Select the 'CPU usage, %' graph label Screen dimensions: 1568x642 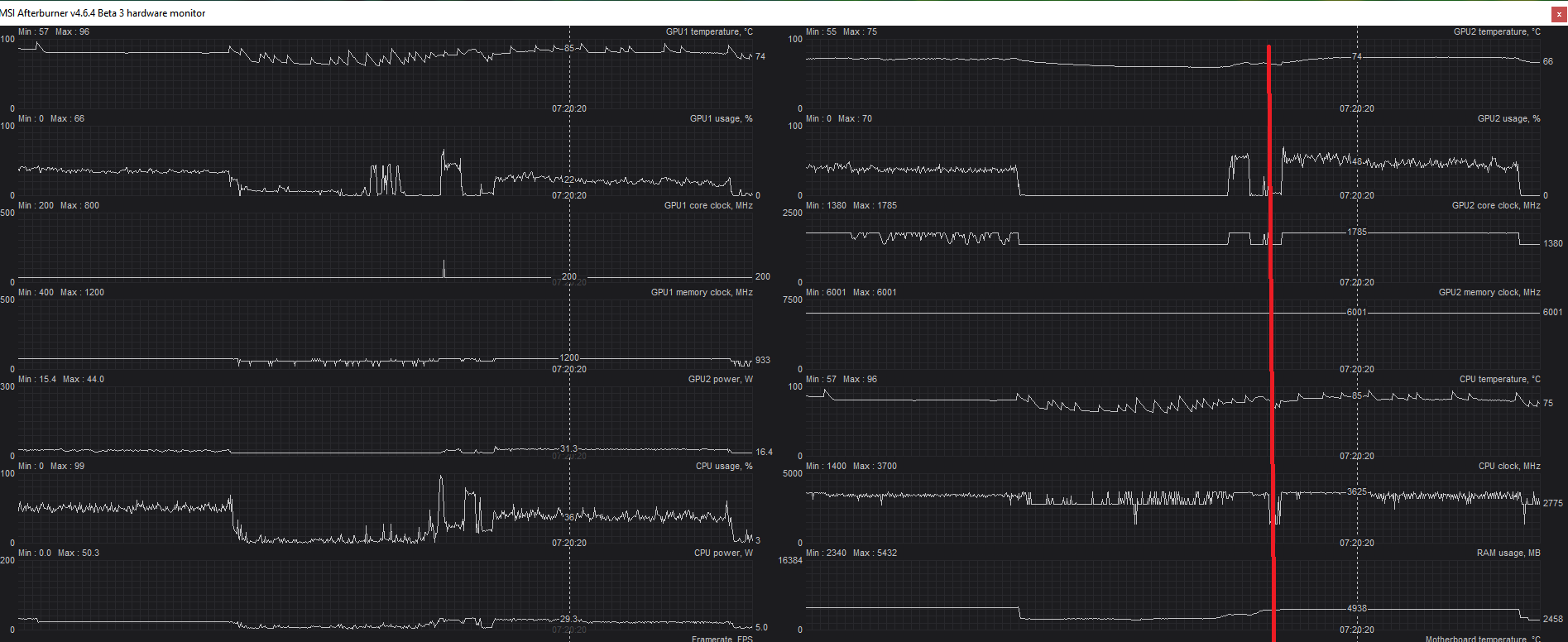click(724, 466)
